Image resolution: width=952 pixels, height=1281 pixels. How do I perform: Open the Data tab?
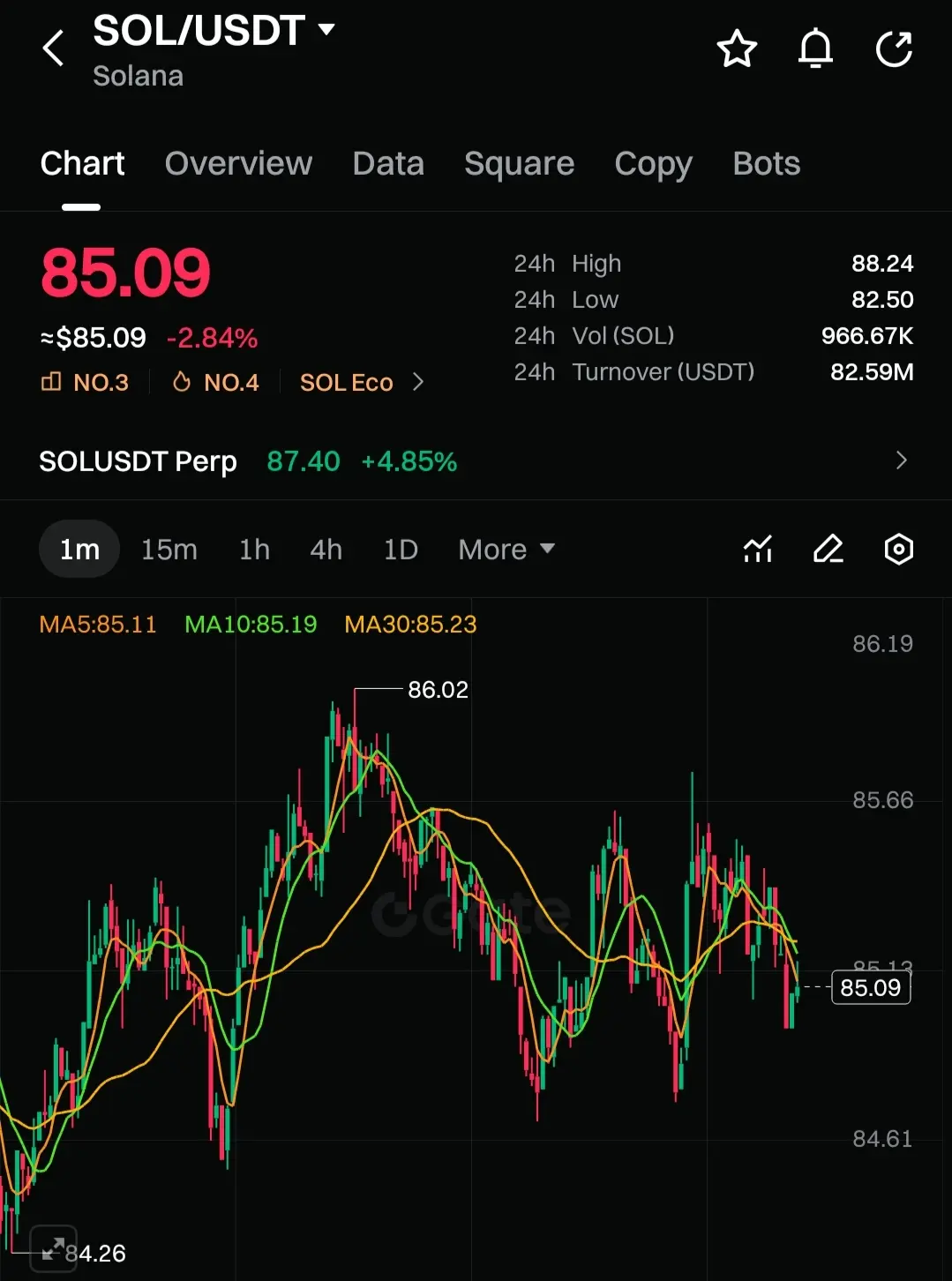click(x=388, y=164)
